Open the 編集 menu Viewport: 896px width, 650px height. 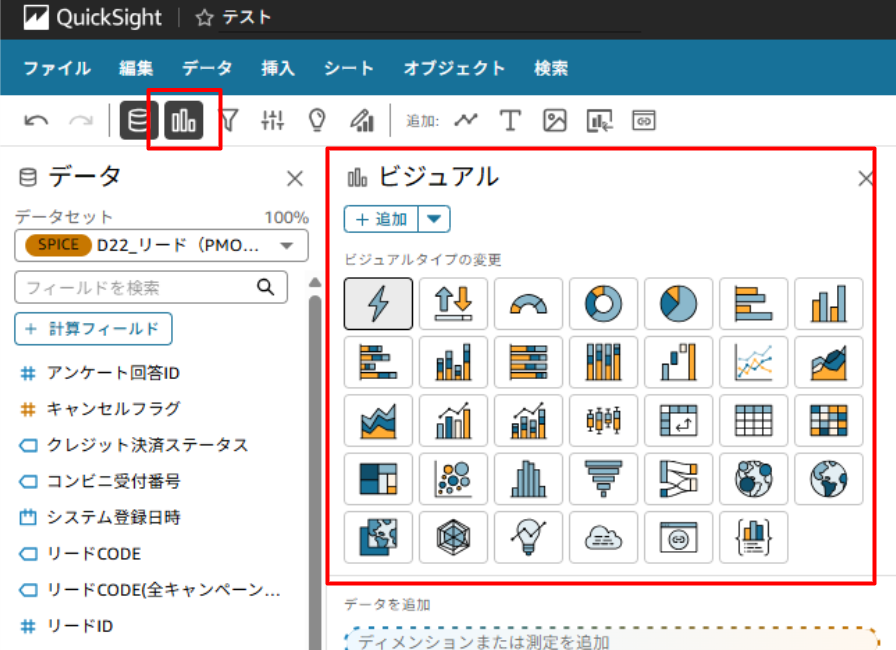tap(136, 68)
